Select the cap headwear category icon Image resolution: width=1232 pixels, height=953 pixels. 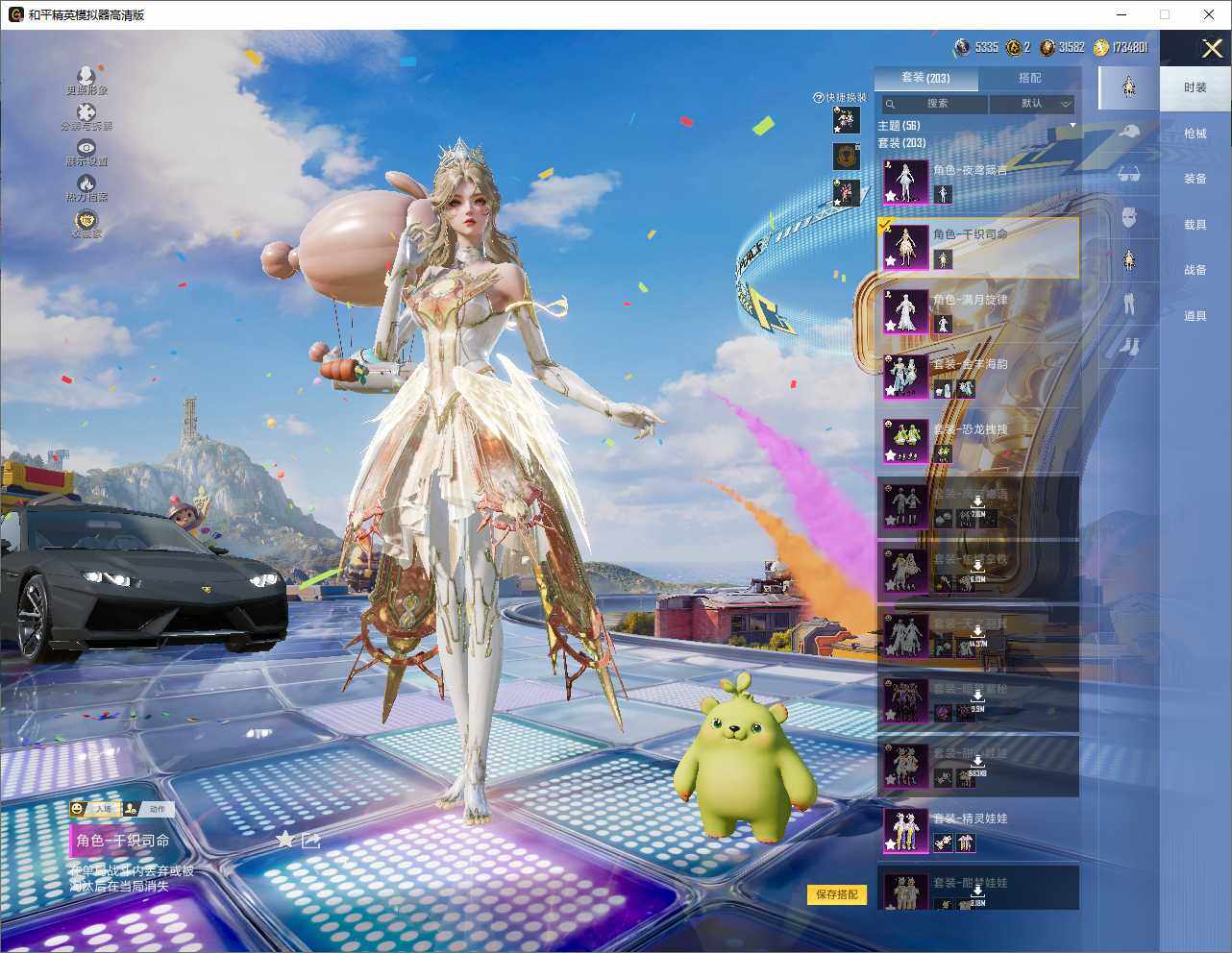1129,132
